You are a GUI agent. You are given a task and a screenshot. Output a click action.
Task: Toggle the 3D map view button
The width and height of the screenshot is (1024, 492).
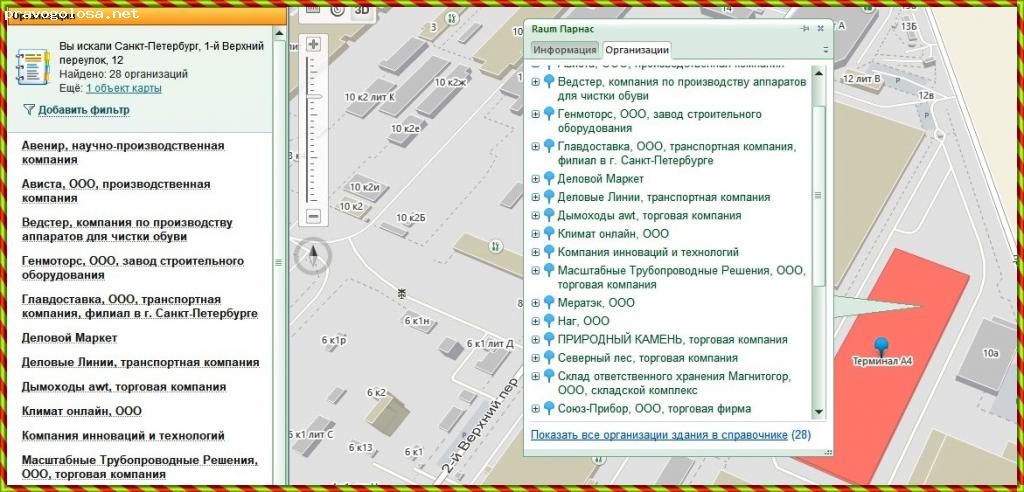pyautogui.click(x=362, y=8)
